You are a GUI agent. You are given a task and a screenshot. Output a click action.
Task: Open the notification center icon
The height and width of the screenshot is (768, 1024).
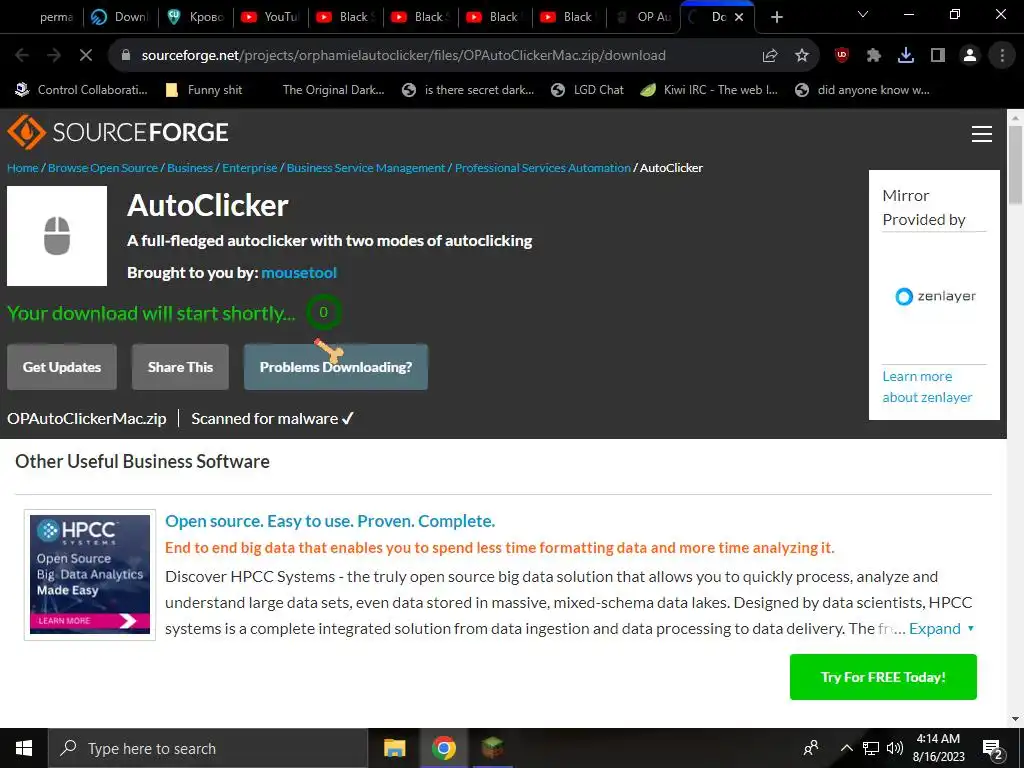(x=993, y=749)
